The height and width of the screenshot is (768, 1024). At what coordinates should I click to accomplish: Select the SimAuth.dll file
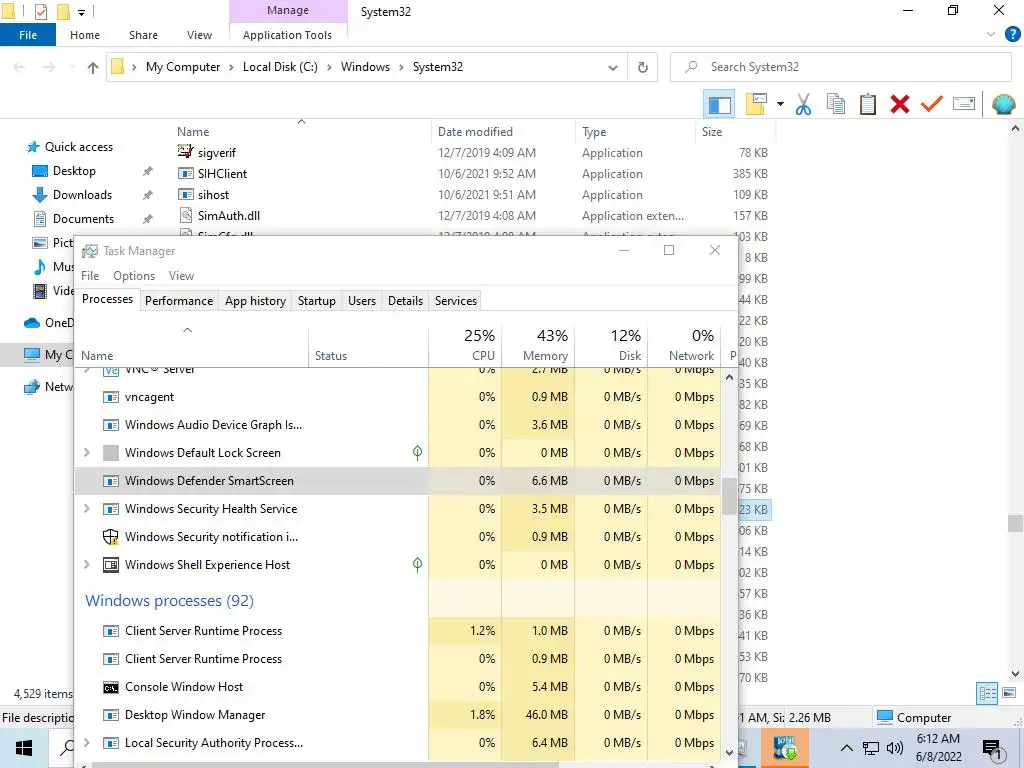(229, 216)
